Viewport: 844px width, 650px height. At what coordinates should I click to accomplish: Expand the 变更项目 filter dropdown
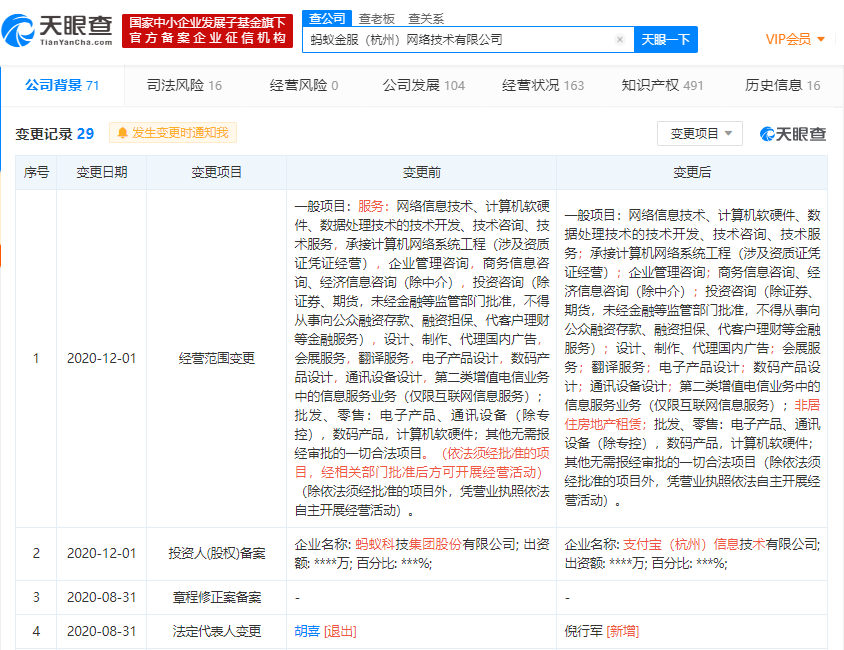click(x=700, y=133)
